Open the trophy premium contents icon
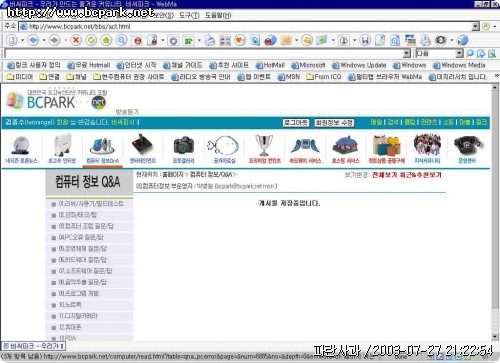500x363 pixels. point(265,149)
